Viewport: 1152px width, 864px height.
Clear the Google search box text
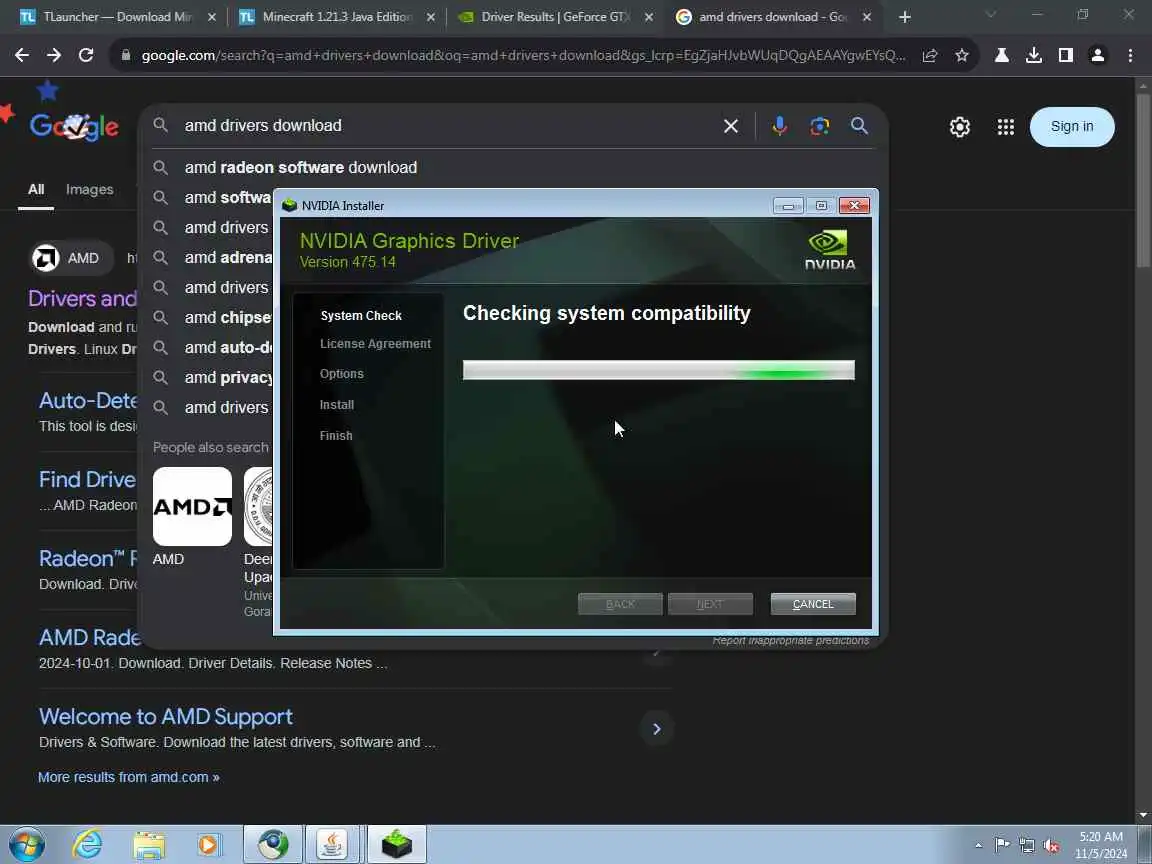730,126
